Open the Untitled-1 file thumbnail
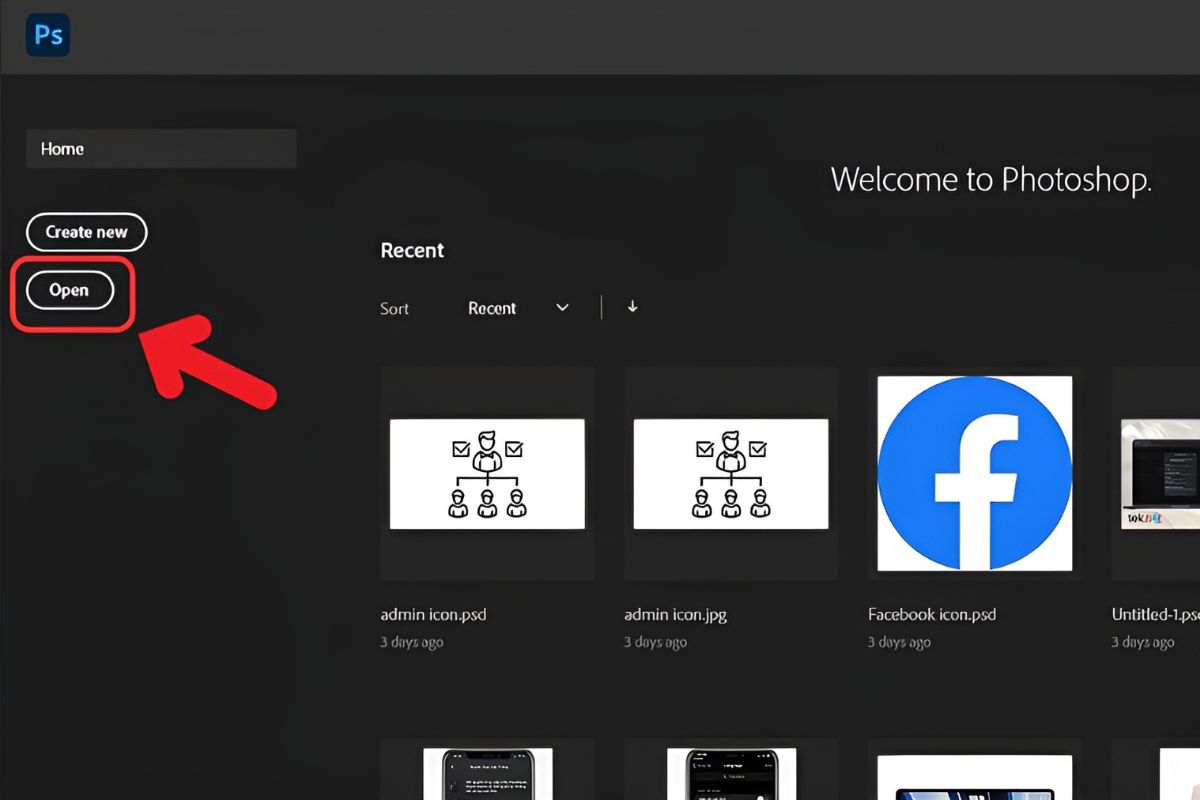Screen dimensions: 1200x800 [1160, 473]
